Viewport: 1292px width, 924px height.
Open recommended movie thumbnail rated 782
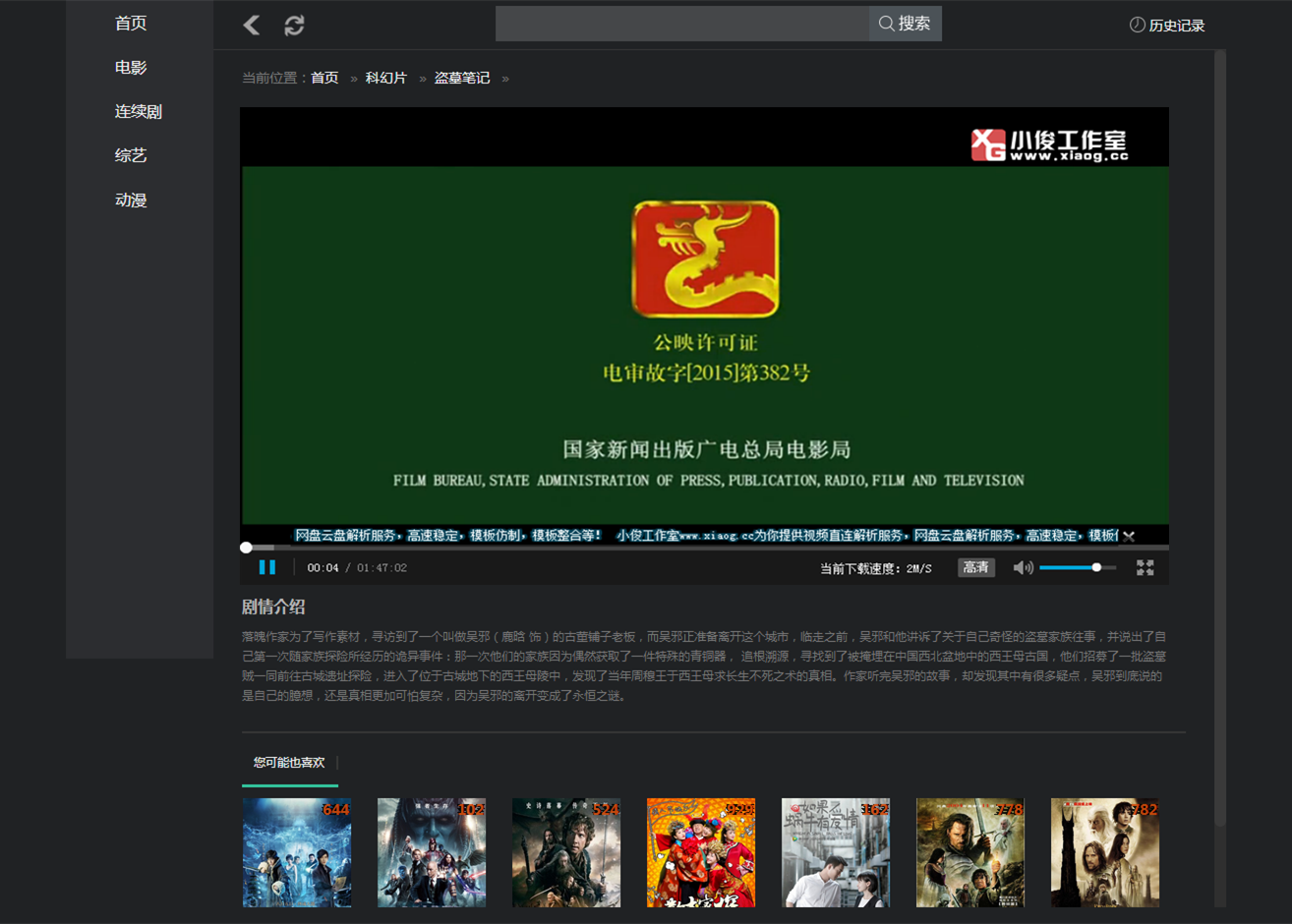coord(1105,852)
